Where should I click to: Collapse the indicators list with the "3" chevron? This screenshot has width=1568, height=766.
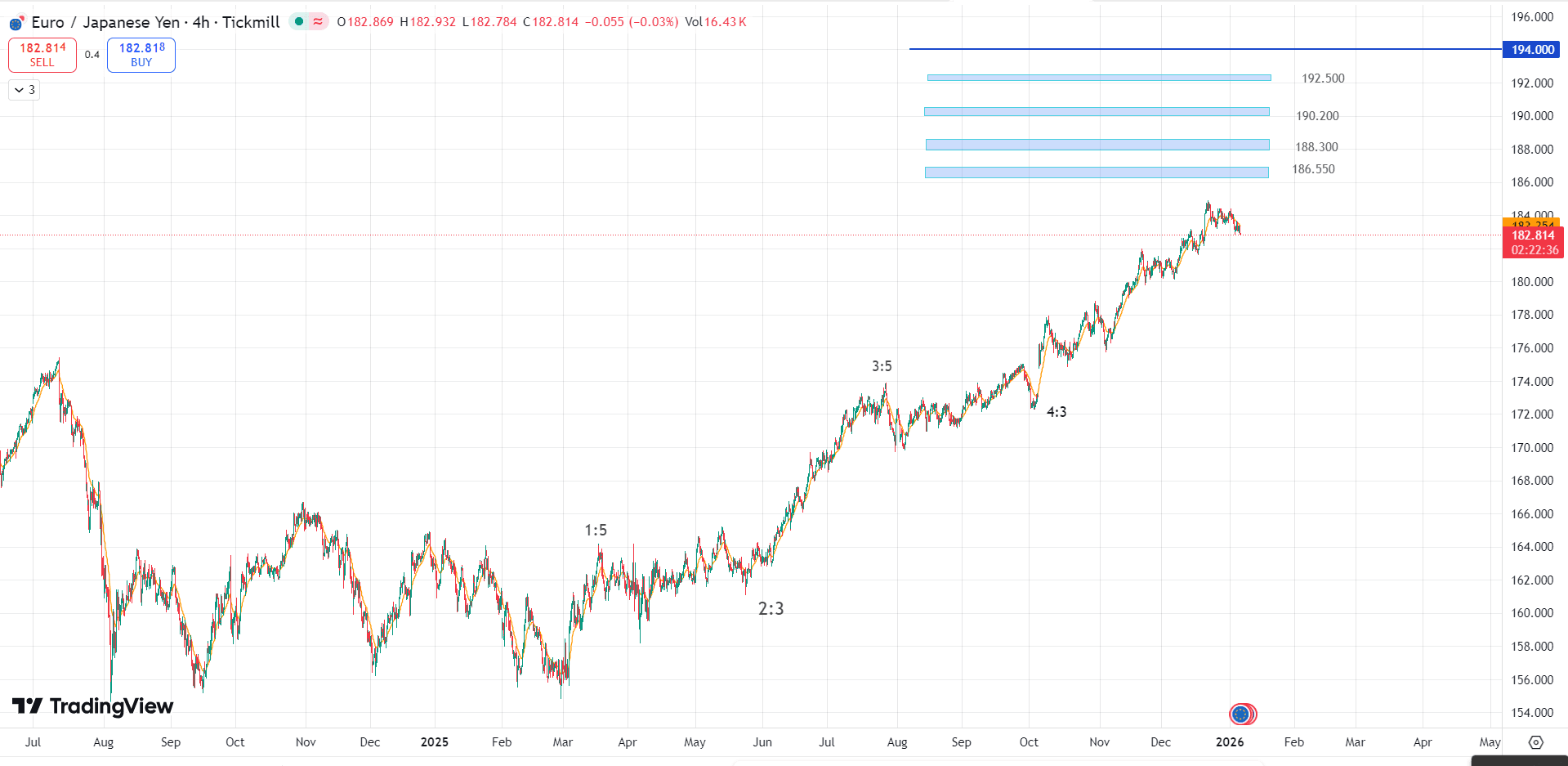point(23,89)
